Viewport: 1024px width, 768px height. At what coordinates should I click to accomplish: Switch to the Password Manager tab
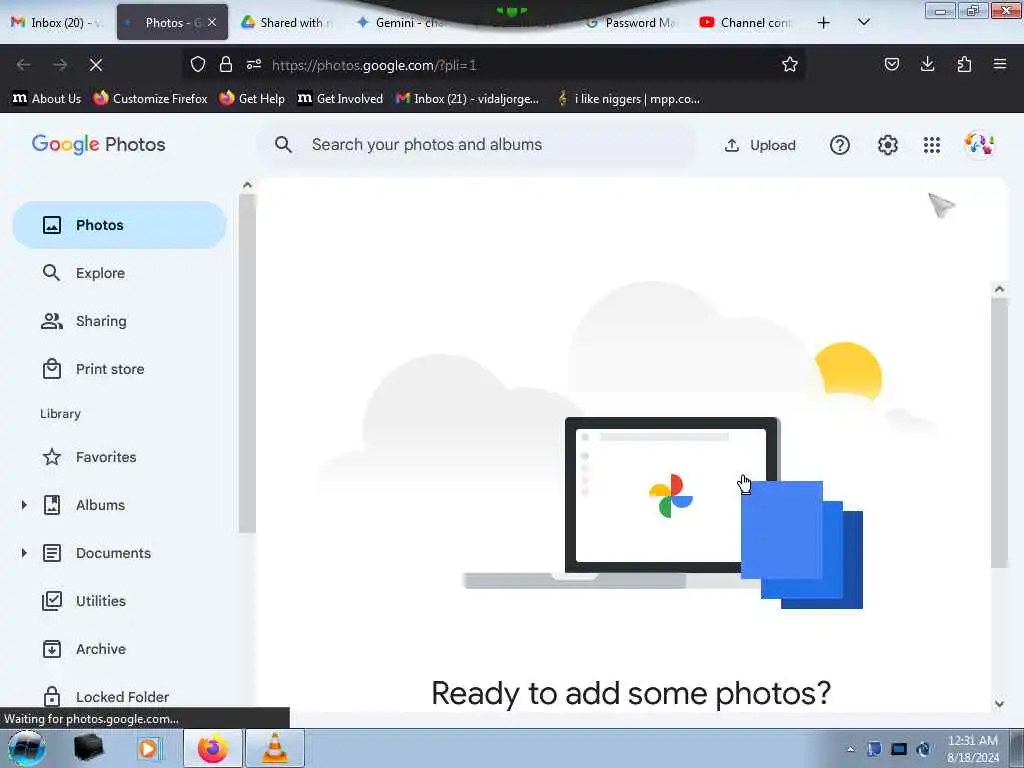click(x=632, y=23)
